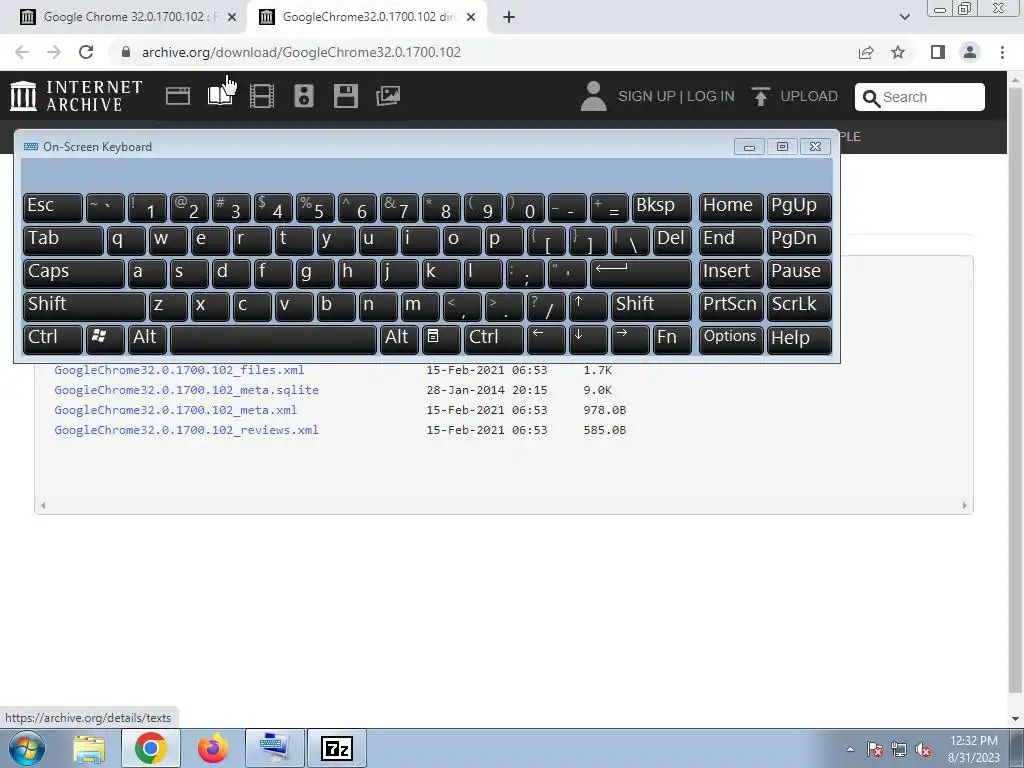Image resolution: width=1024 pixels, height=768 pixels.
Task: Click the Esc key on keyboard
Action: (x=52, y=206)
